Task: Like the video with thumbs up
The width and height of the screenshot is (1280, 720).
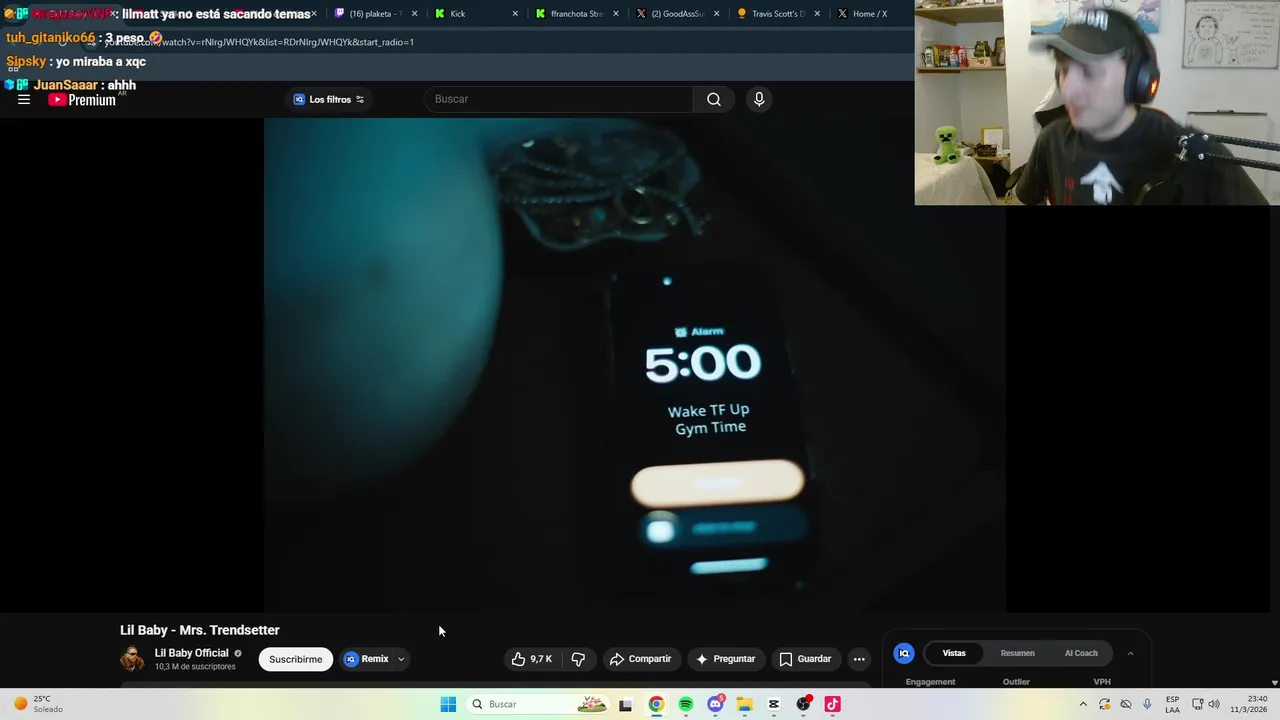Action: pos(532,659)
